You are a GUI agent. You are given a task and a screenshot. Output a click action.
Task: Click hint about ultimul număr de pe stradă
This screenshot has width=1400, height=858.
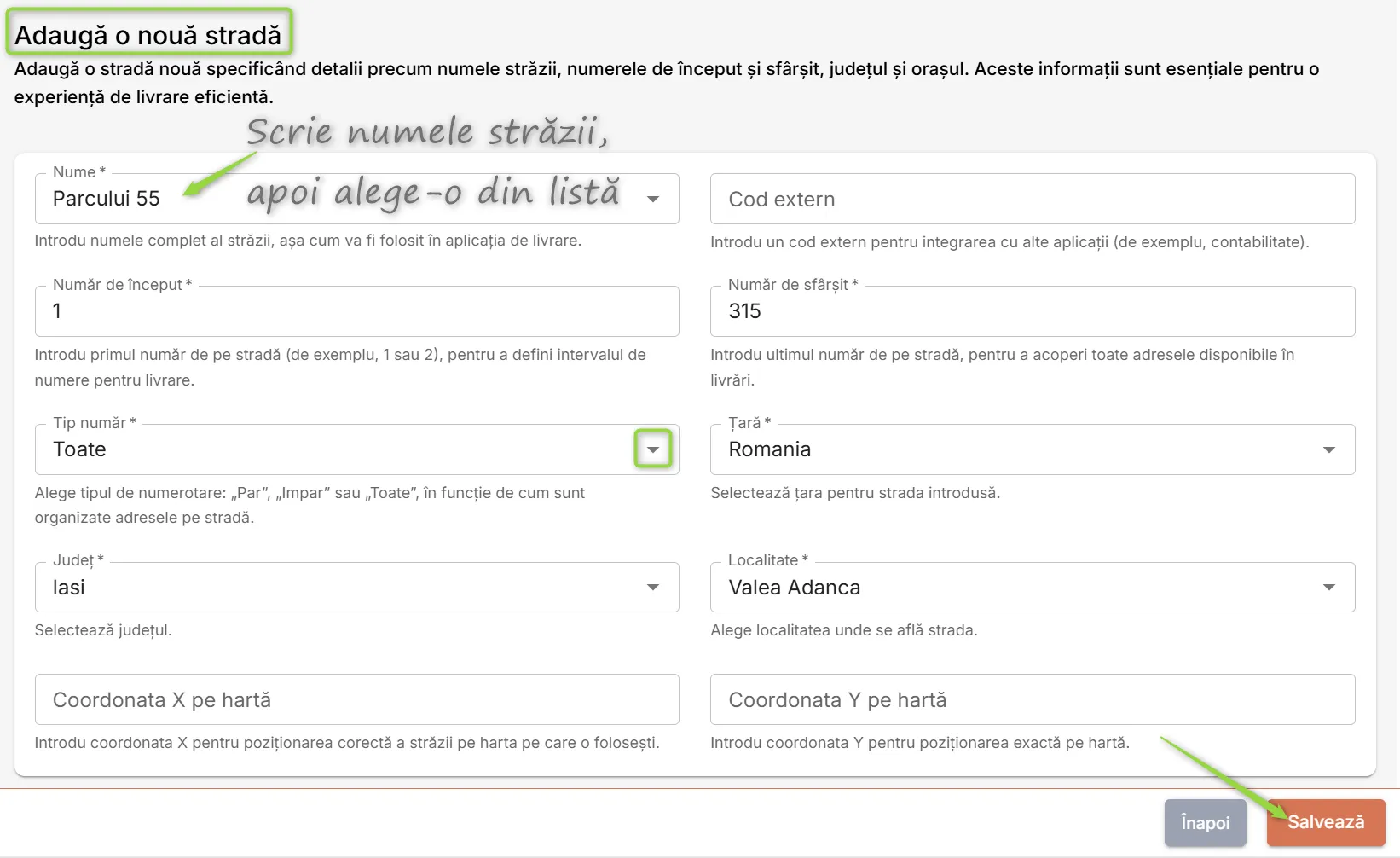tap(1003, 368)
